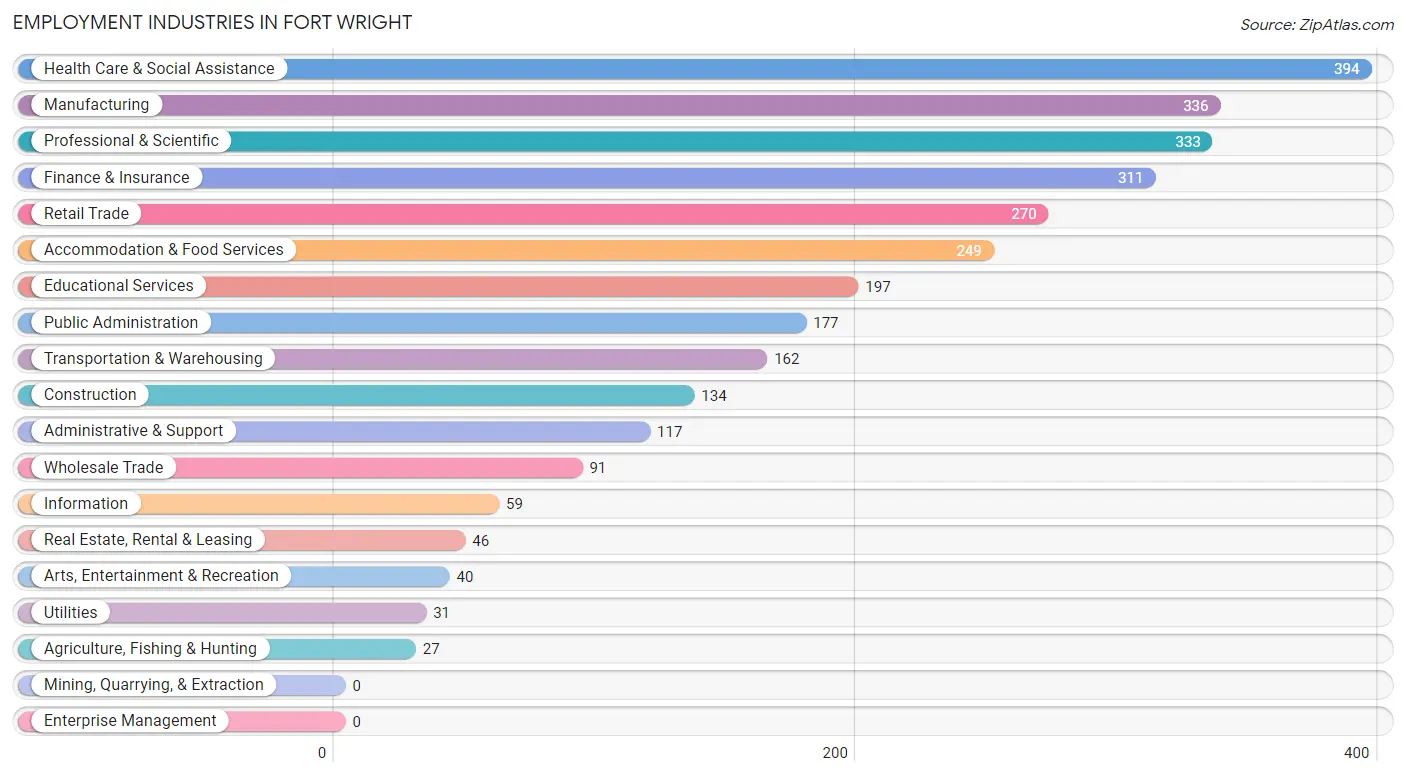The image size is (1406, 776).
Task: Select the Real Estate, Rental & Leasing label
Action: [148, 540]
